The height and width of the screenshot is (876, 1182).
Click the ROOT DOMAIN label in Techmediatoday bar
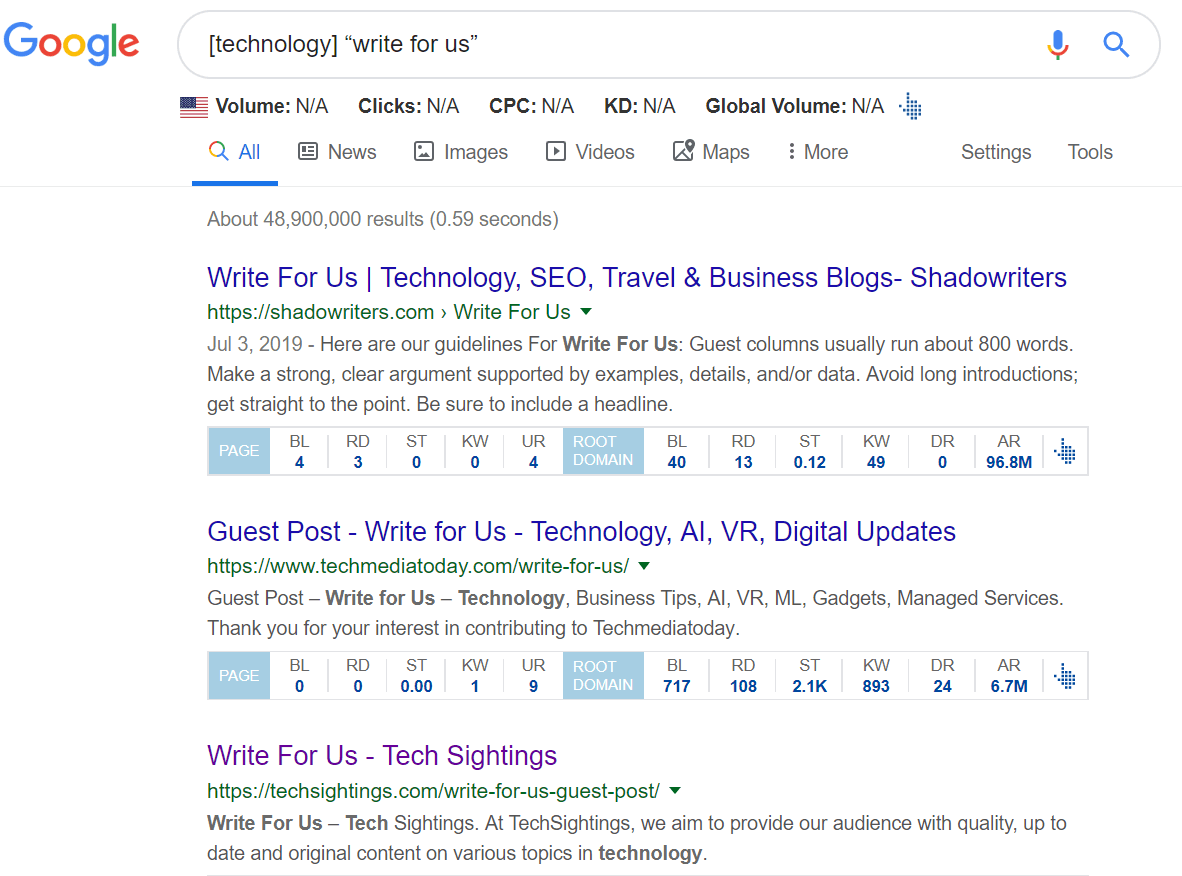[x=603, y=675]
